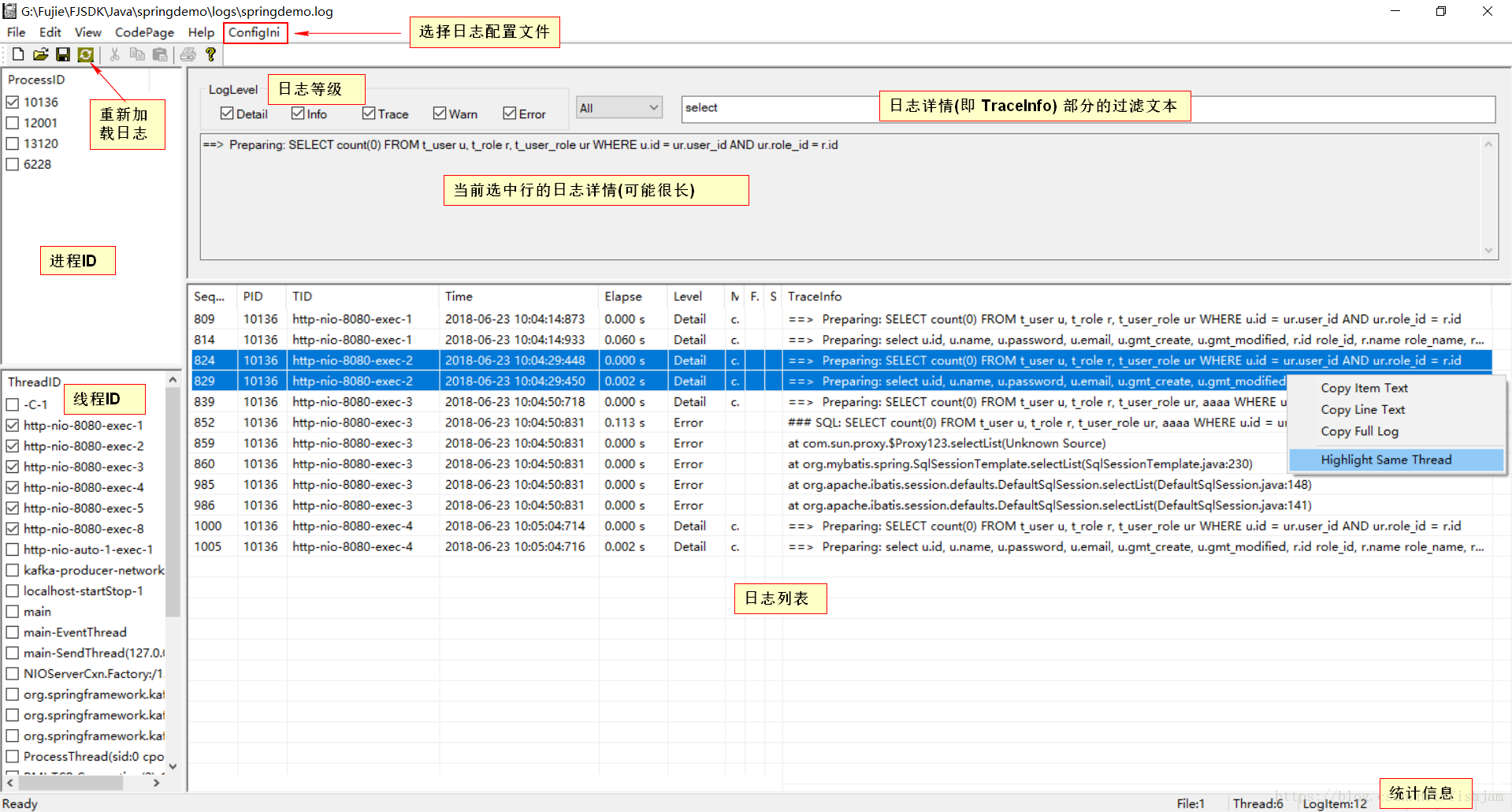Viewport: 1512px width, 812px height.
Task: Open a log file with folder icon
Action: pyautogui.click(x=41, y=54)
